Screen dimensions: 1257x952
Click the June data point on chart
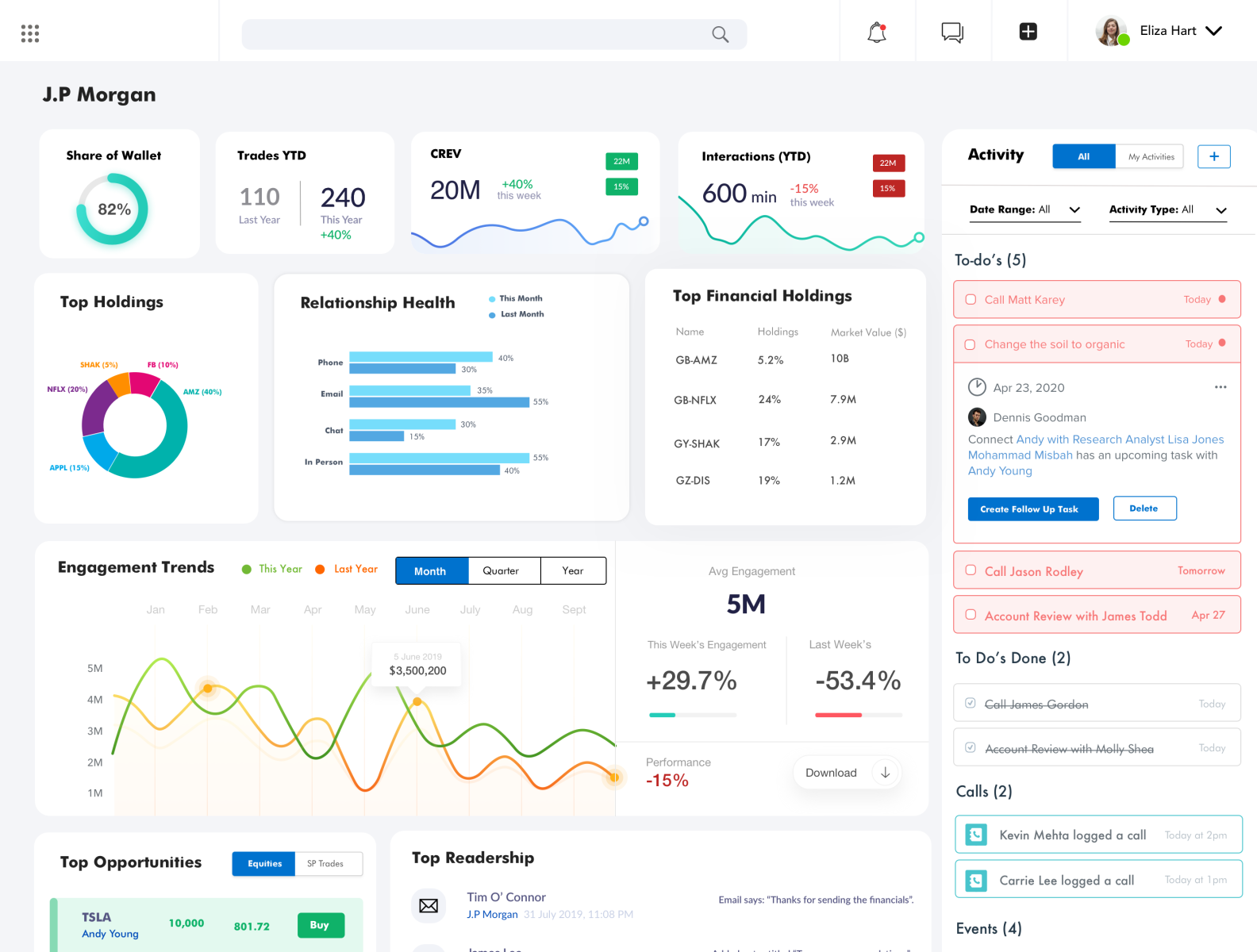pos(417,701)
